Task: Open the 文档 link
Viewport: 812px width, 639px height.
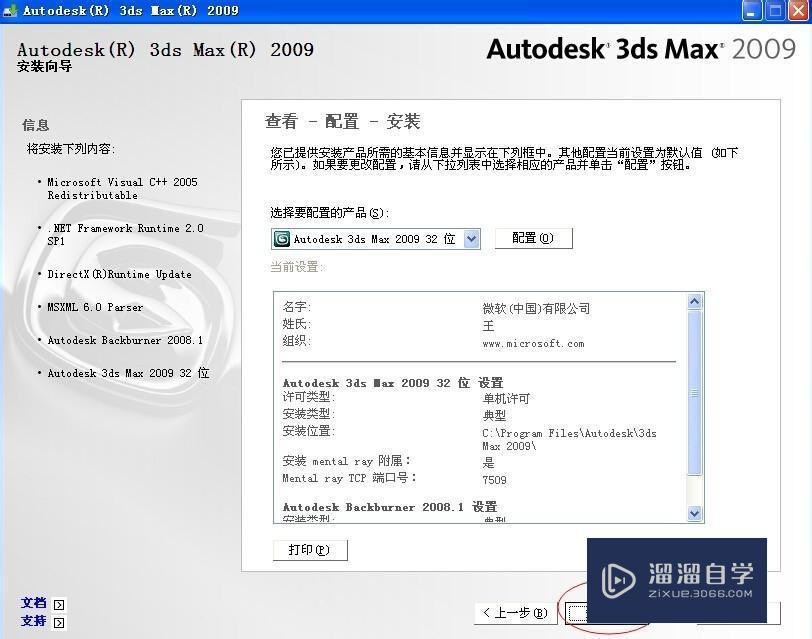Action: [33, 604]
